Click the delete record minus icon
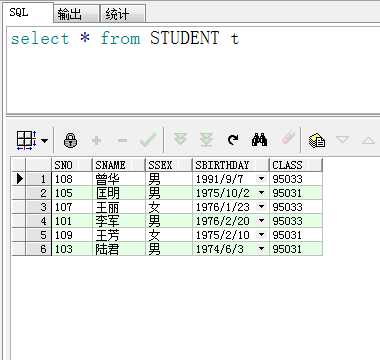This screenshot has height=360, width=380. click(122, 140)
